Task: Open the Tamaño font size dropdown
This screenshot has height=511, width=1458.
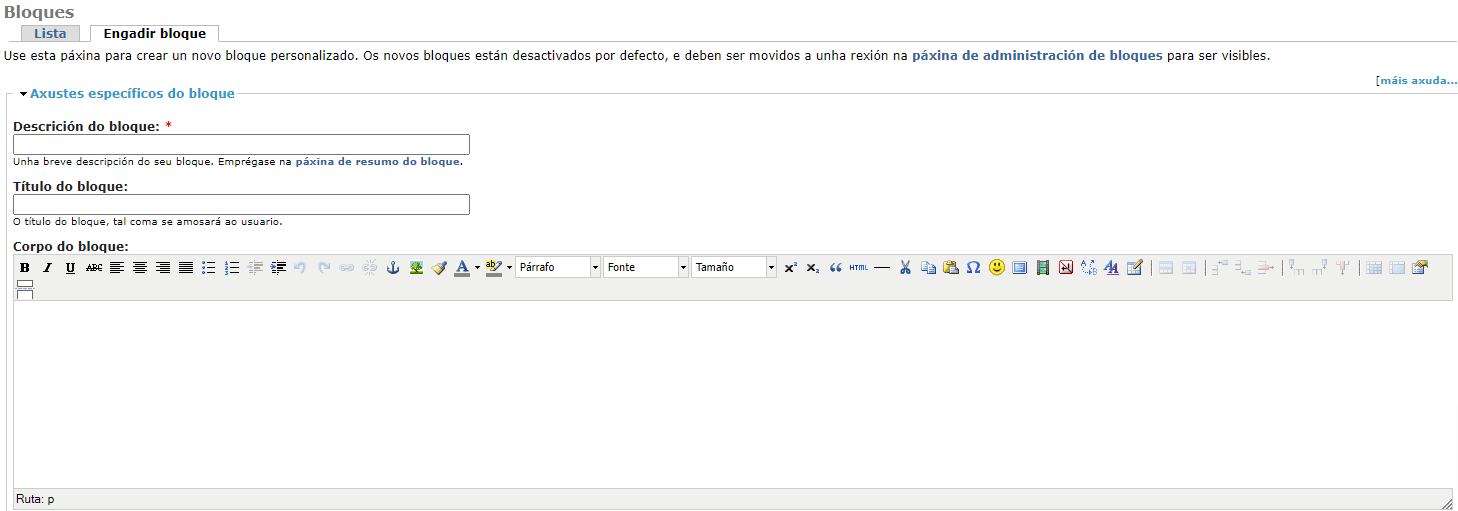Action: pos(734,267)
